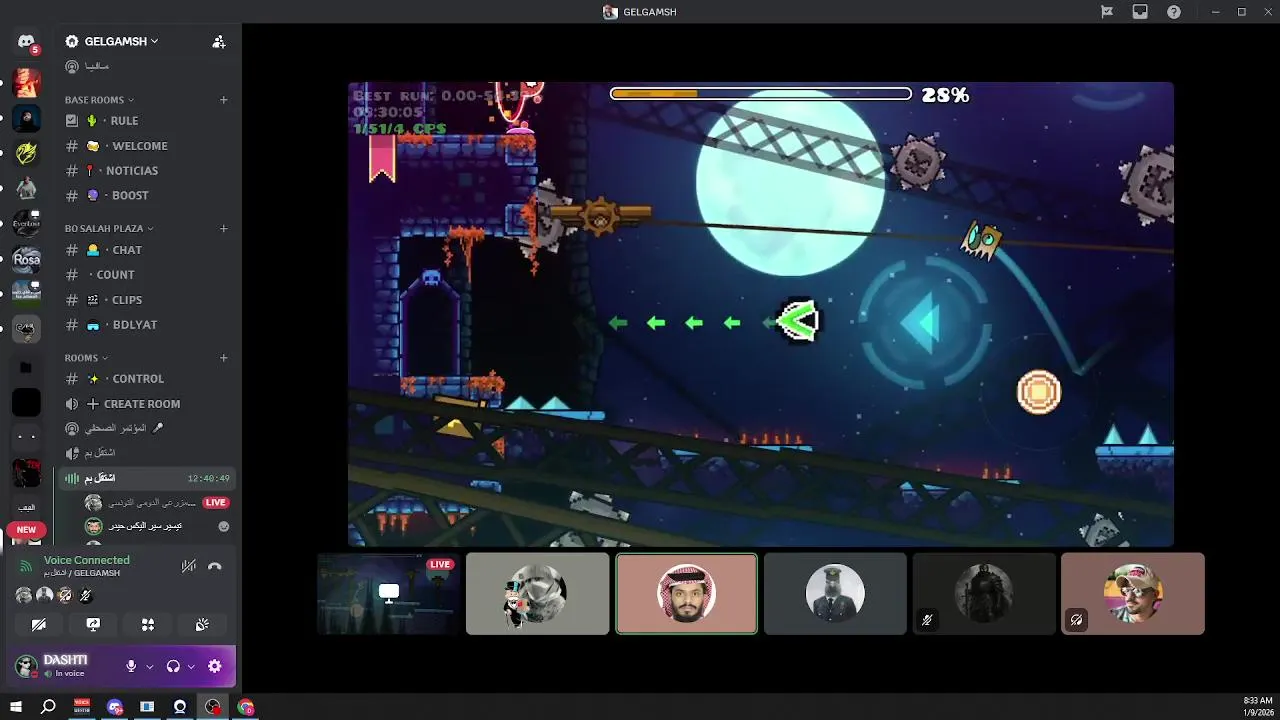Viewport: 1280px width, 720px height.
Task: Open the help question mark icon
Action: coord(1174,12)
